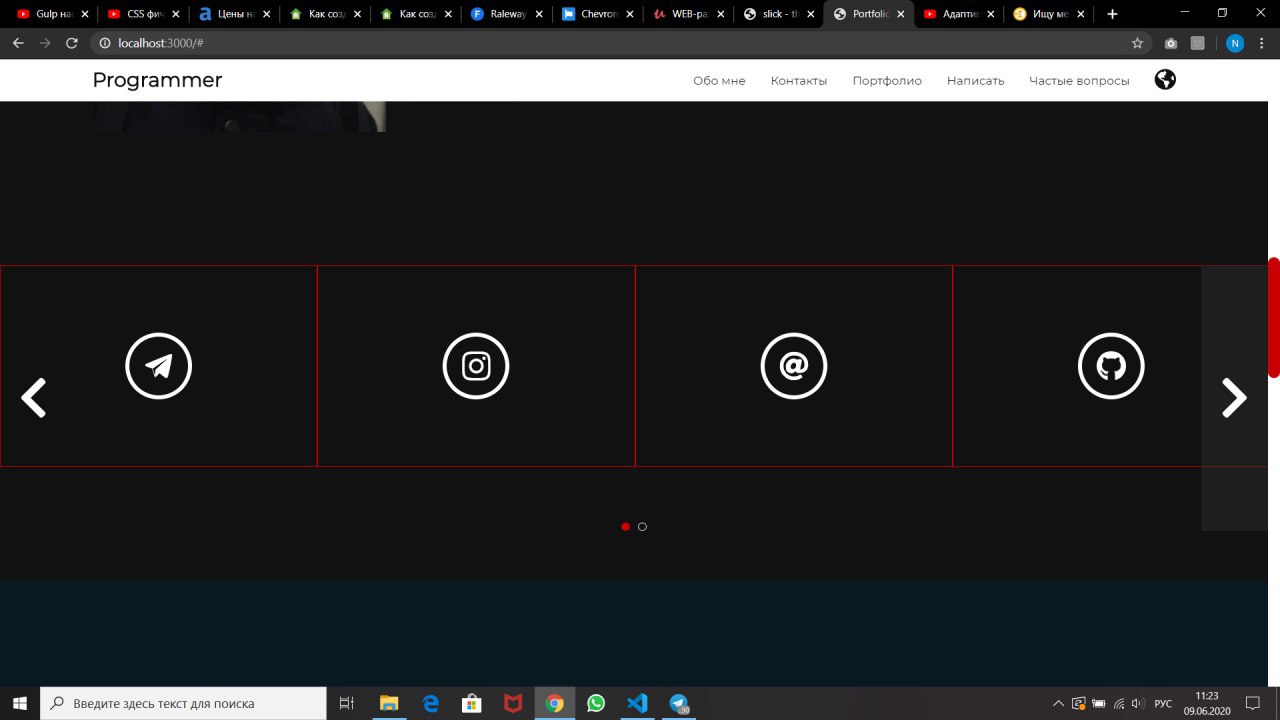
Task: Open the Chrome three-dot menu
Action: pos(1263,43)
